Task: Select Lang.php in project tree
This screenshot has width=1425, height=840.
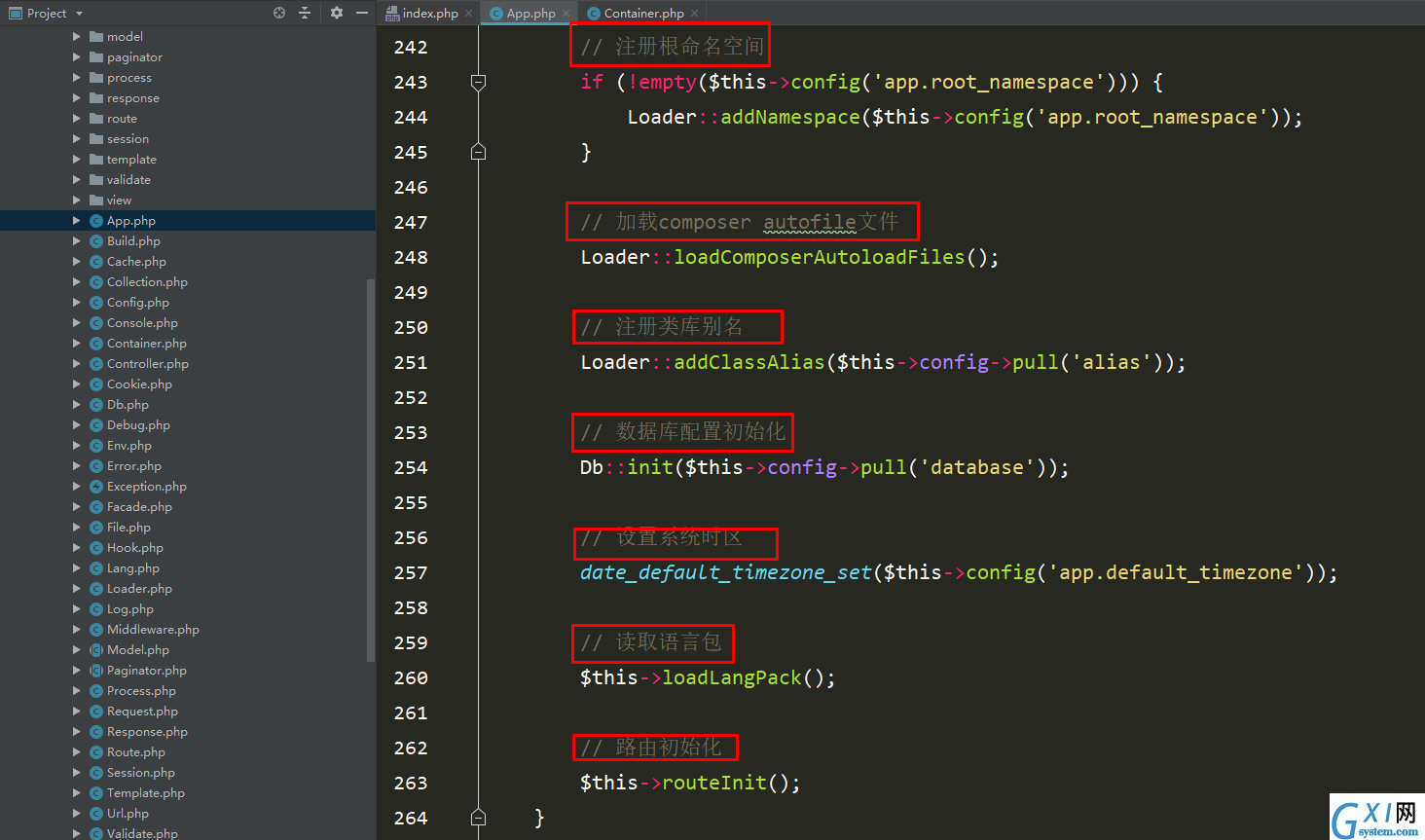Action: pos(133,568)
